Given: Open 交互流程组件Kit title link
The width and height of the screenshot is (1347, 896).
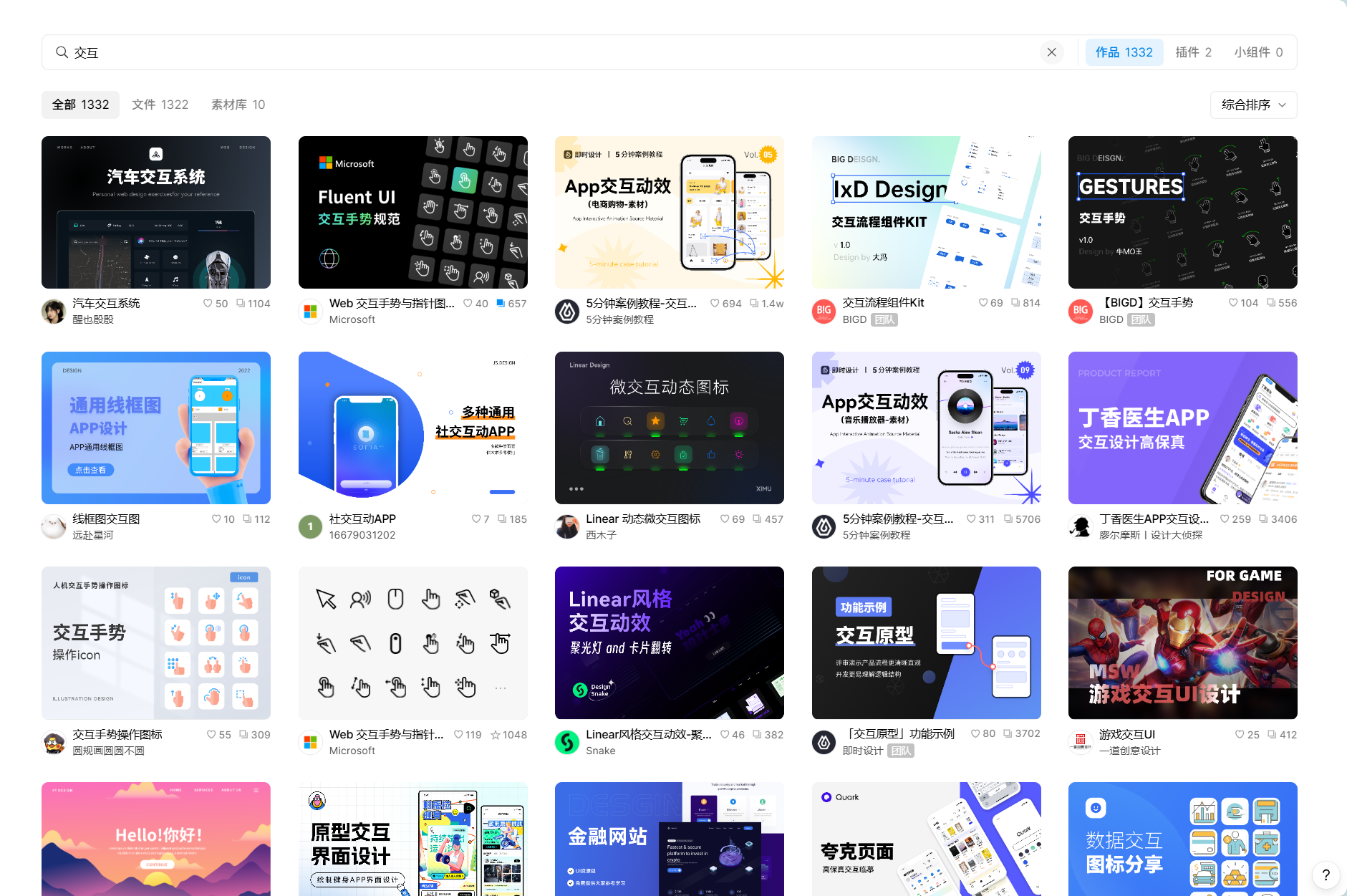Looking at the screenshot, I should point(883,303).
